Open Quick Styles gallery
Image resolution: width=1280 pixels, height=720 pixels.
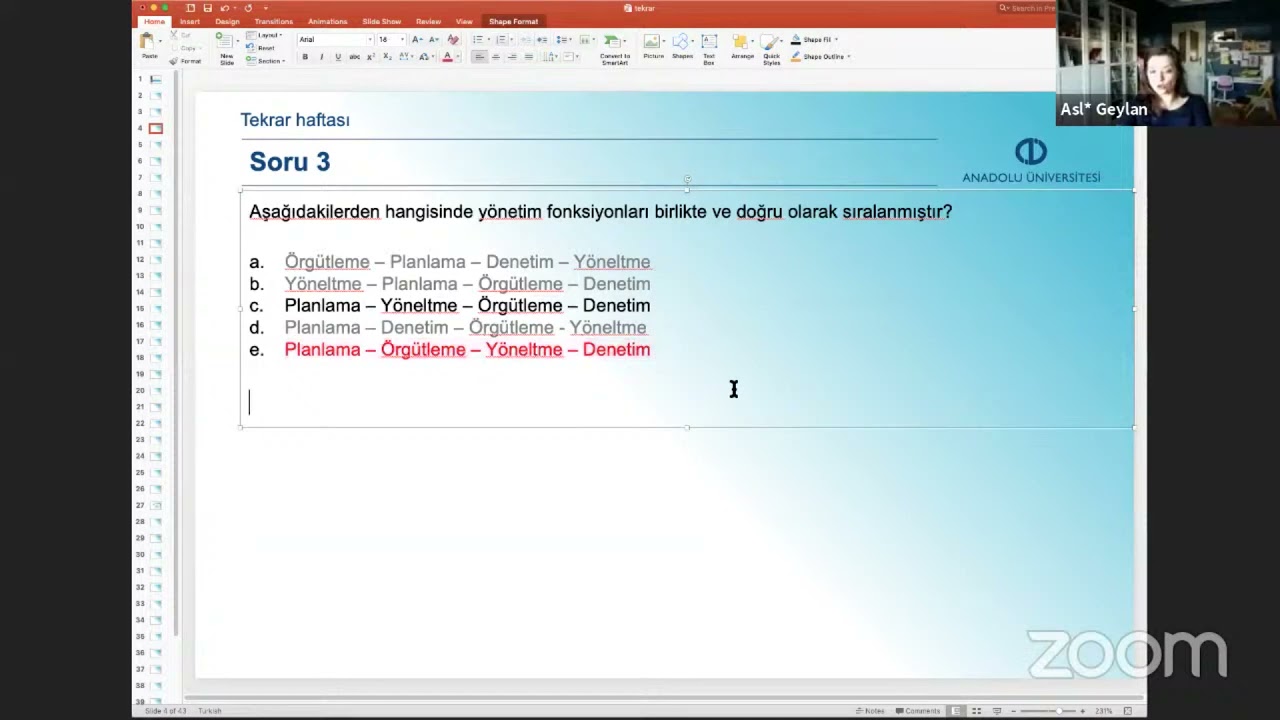(771, 49)
